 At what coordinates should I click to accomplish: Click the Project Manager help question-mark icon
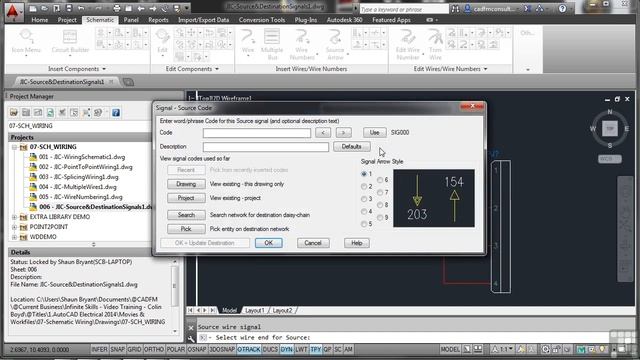pyautogui.click(x=116, y=113)
